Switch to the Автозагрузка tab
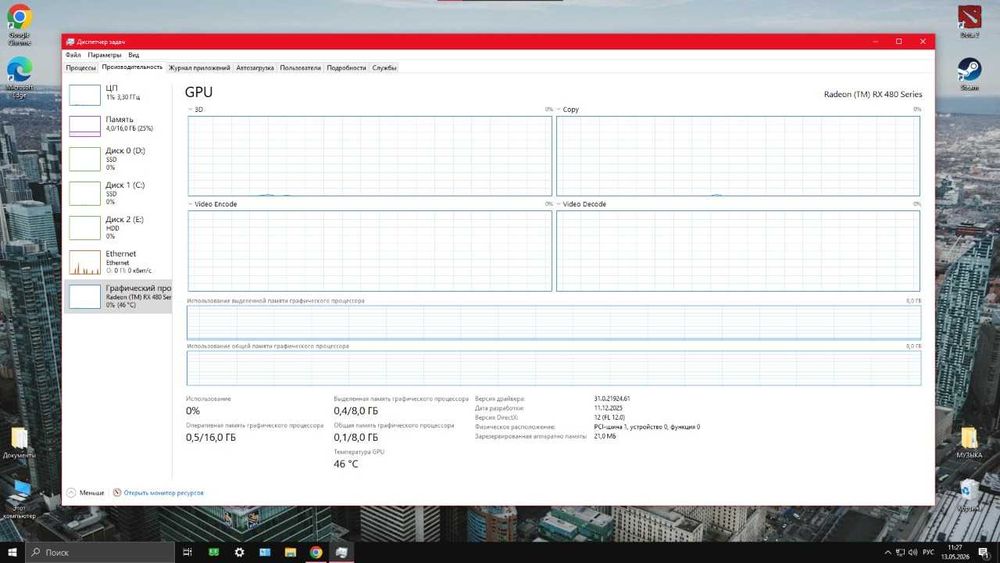 [x=255, y=68]
